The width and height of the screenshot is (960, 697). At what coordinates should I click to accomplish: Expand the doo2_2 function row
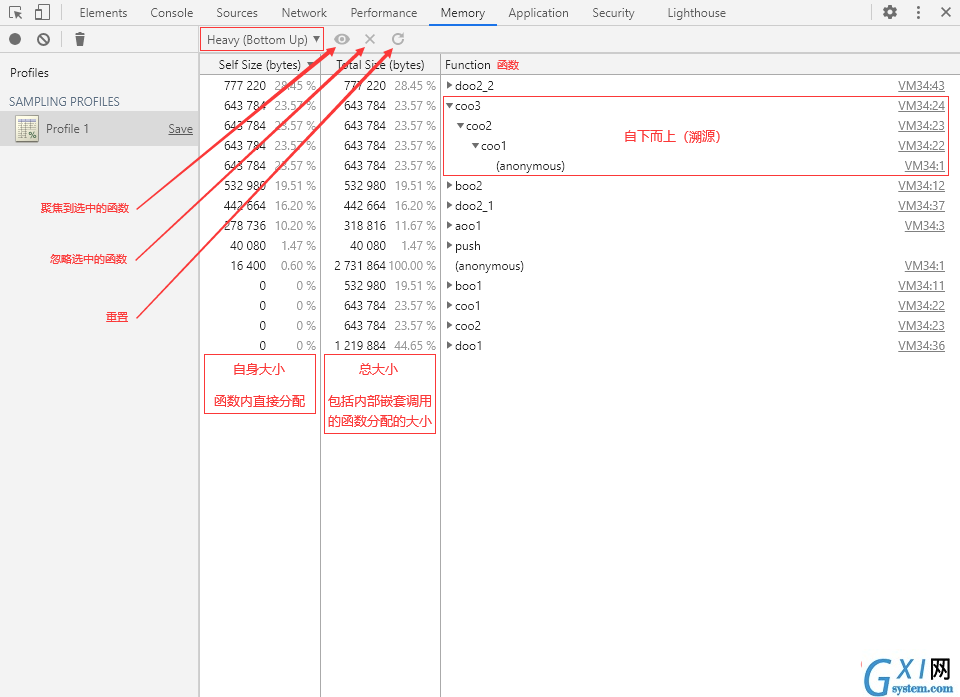coord(449,85)
